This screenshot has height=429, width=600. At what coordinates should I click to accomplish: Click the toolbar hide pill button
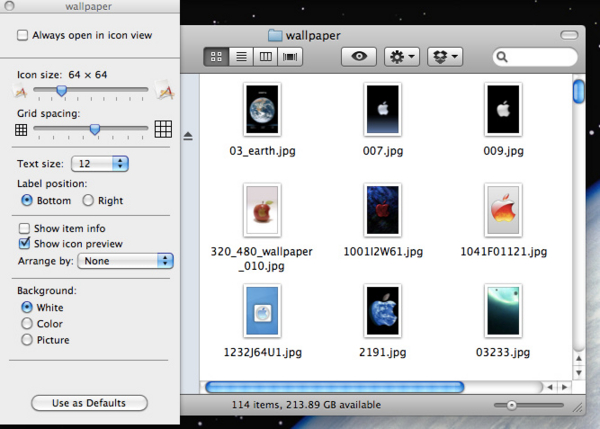tap(569, 35)
